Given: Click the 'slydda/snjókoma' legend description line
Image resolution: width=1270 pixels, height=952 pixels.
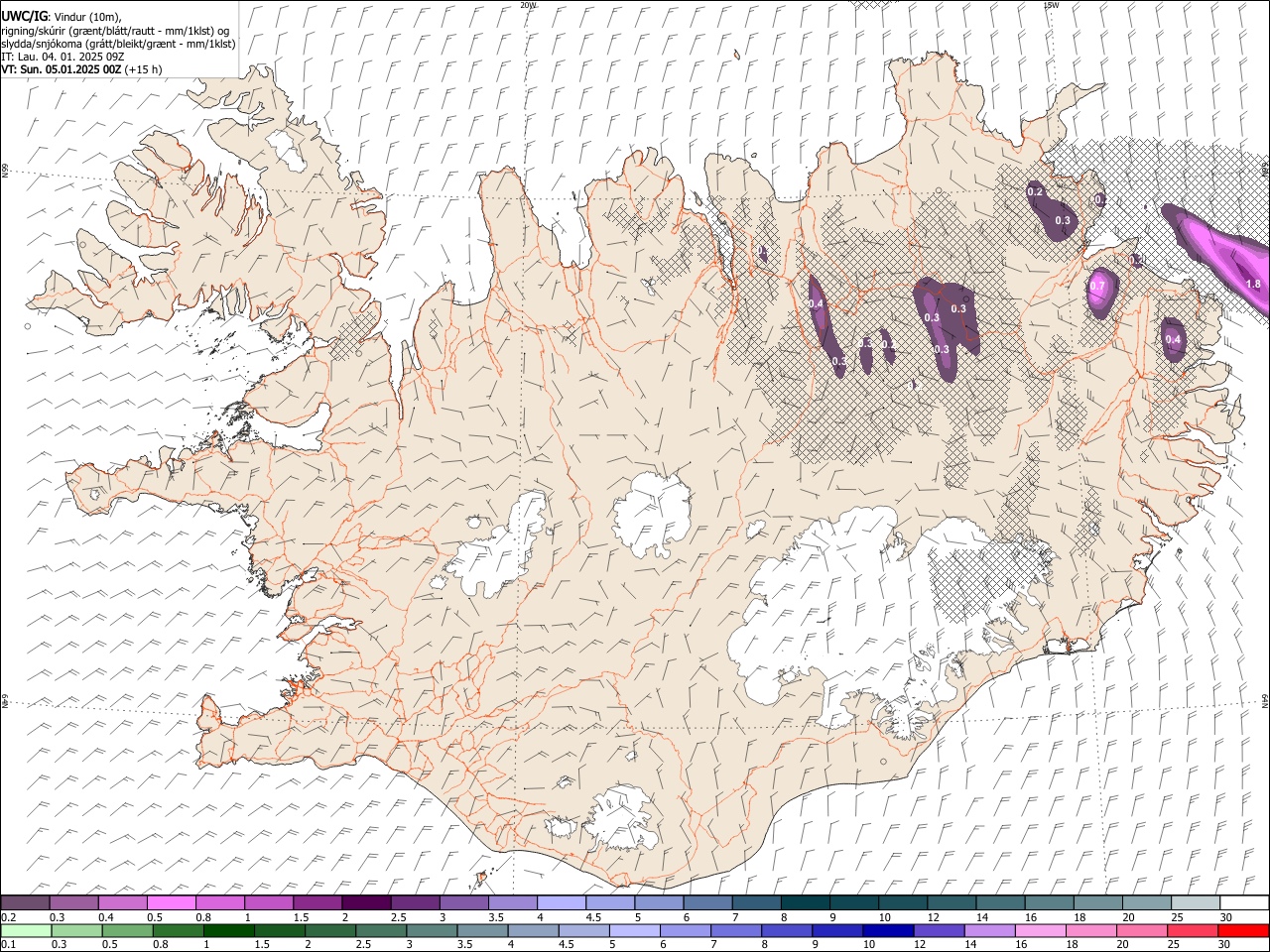Looking at the screenshot, I should [118, 44].
